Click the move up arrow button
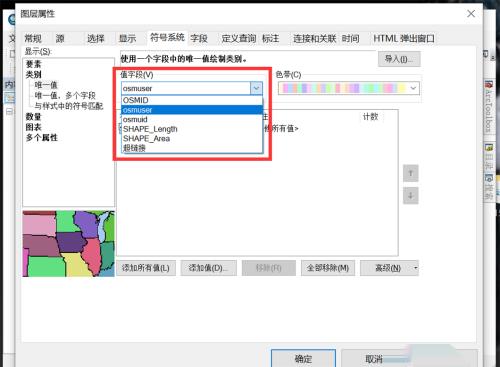The width and height of the screenshot is (500, 367). tap(411, 173)
